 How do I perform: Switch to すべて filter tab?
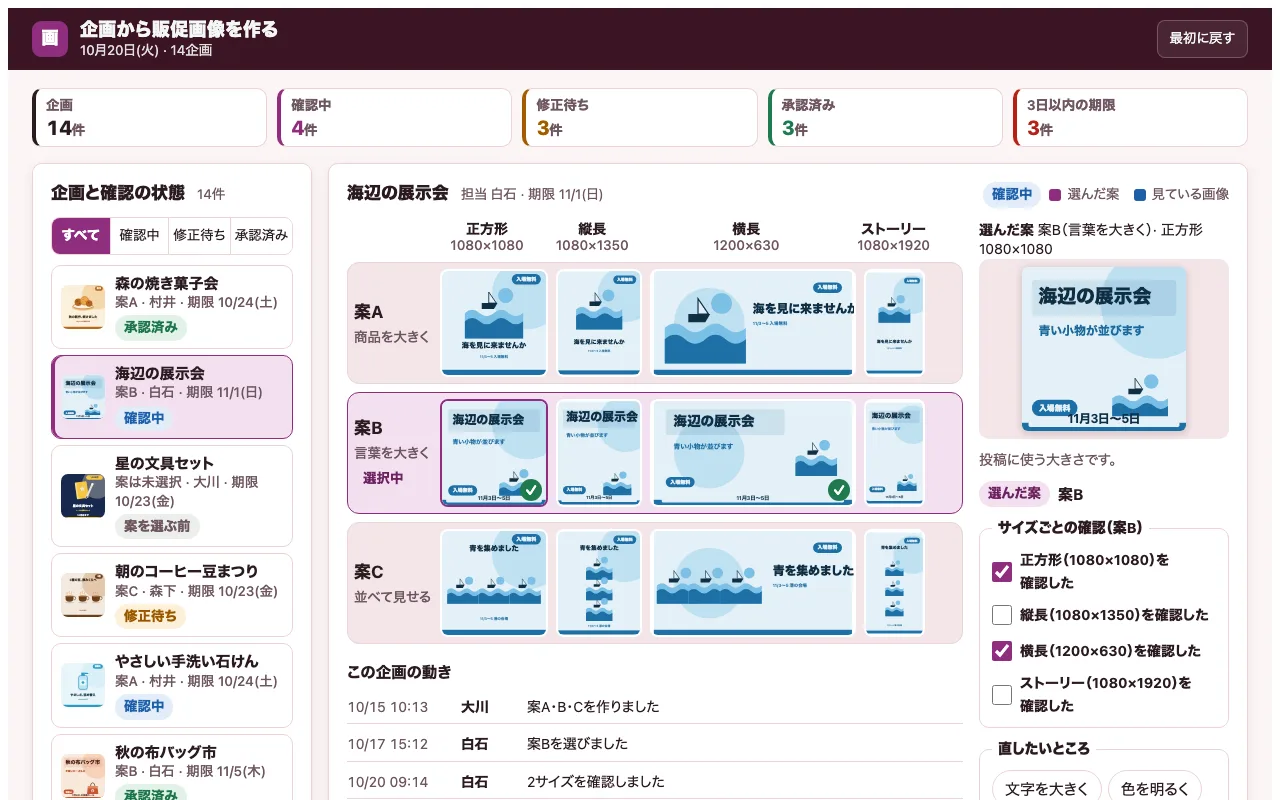81,236
